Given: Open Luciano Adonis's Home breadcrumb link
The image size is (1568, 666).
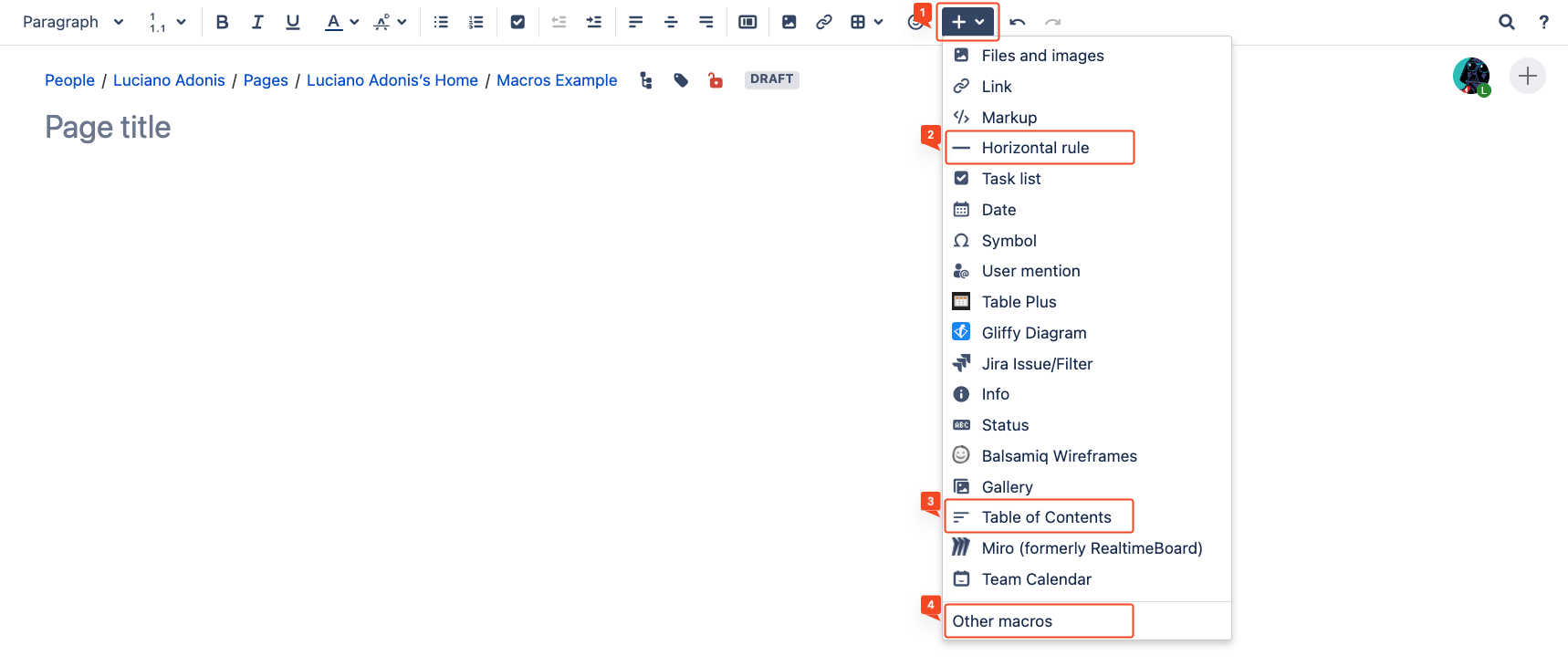Looking at the screenshot, I should click(x=392, y=80).
